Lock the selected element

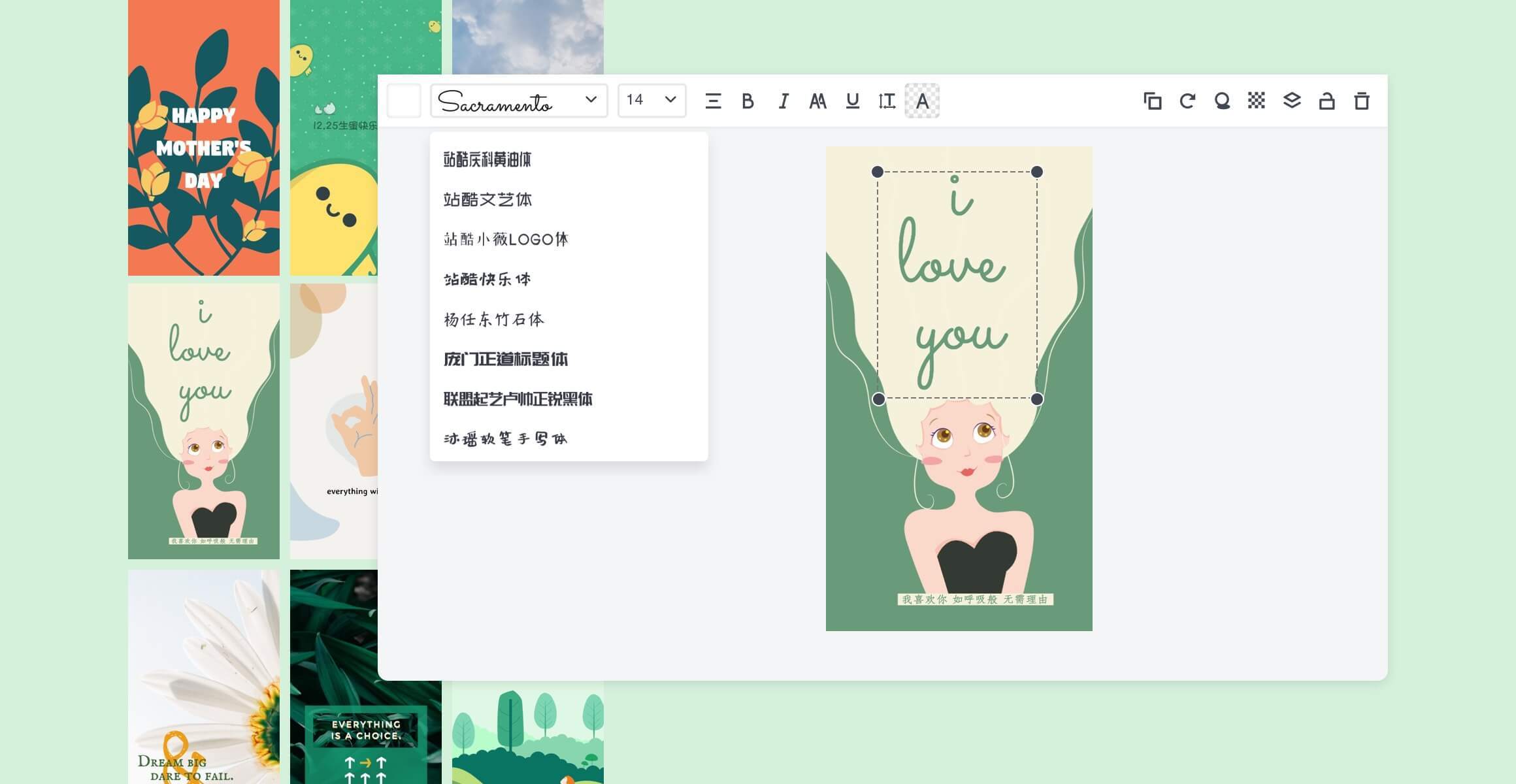(1326, 101)
